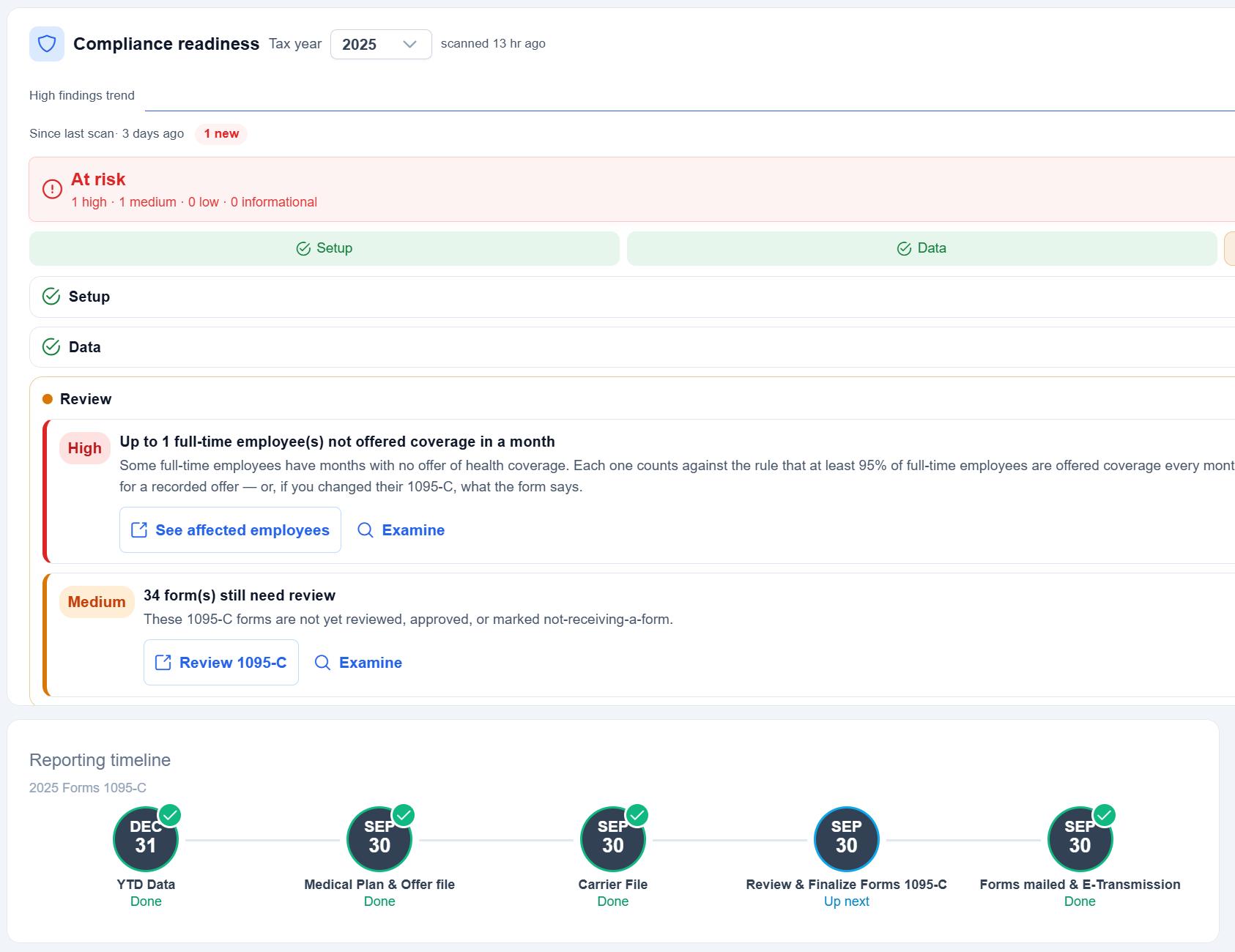
Task: Click the Medium severity badge
Action: coord(97,602)
